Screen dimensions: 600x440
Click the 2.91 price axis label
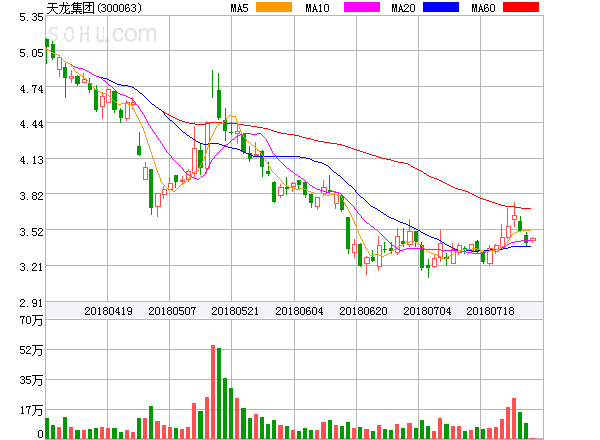31,303
